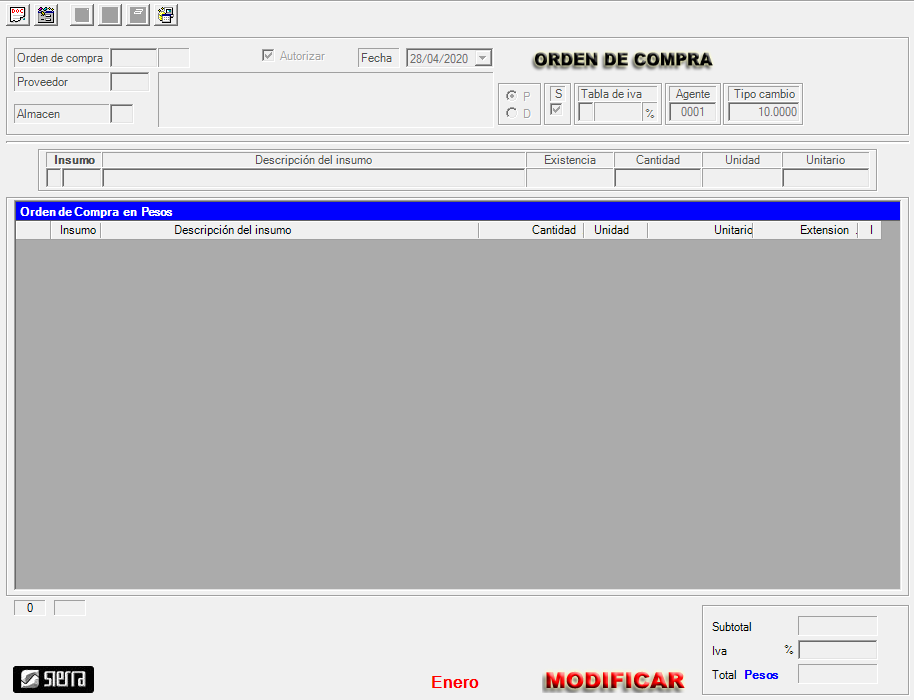Click the Cantidad column header in the grid
This screenshot has width=914, height=700.
point(553,230)
